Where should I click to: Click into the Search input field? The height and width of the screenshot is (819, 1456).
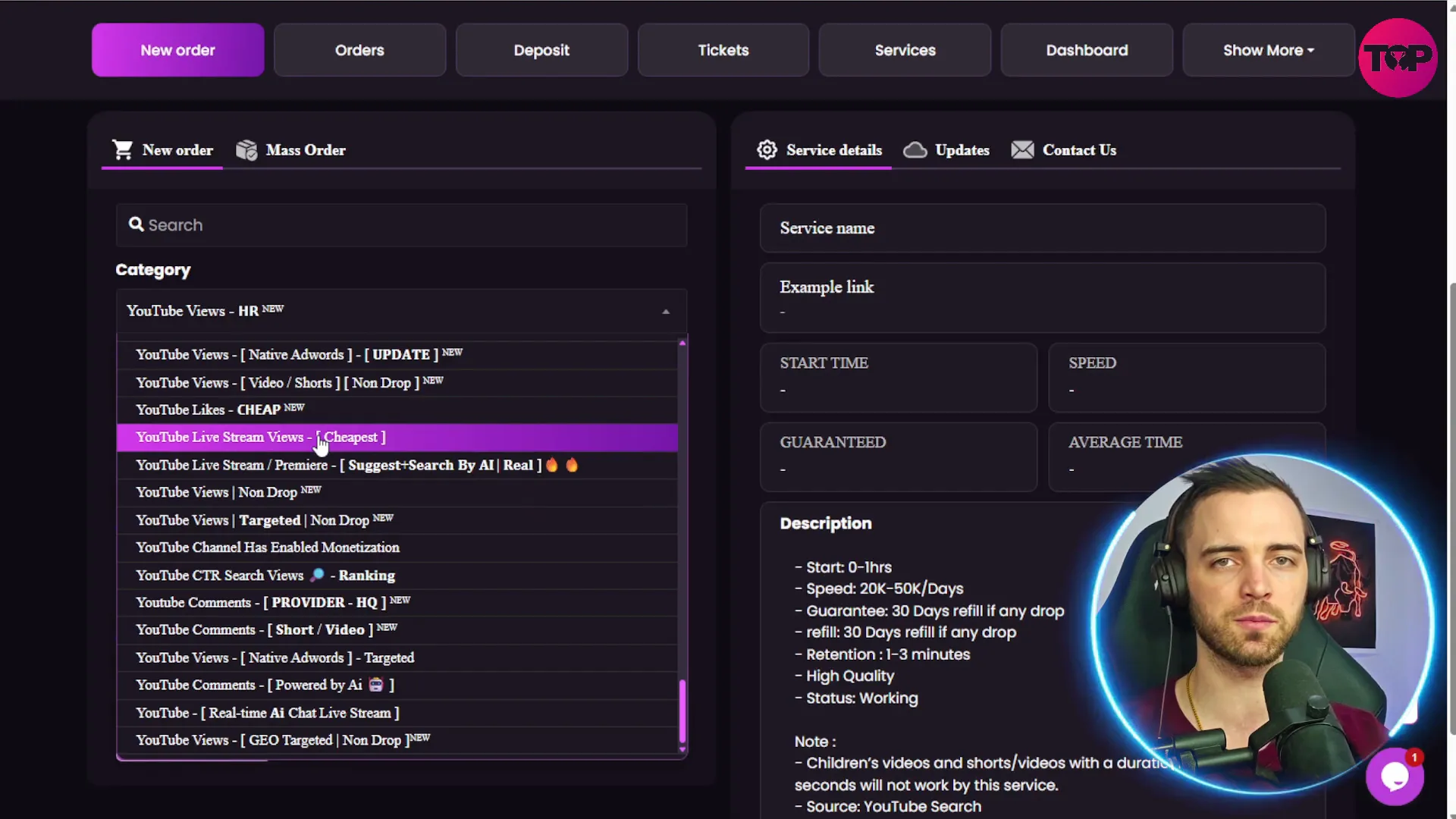click(402, 225)
